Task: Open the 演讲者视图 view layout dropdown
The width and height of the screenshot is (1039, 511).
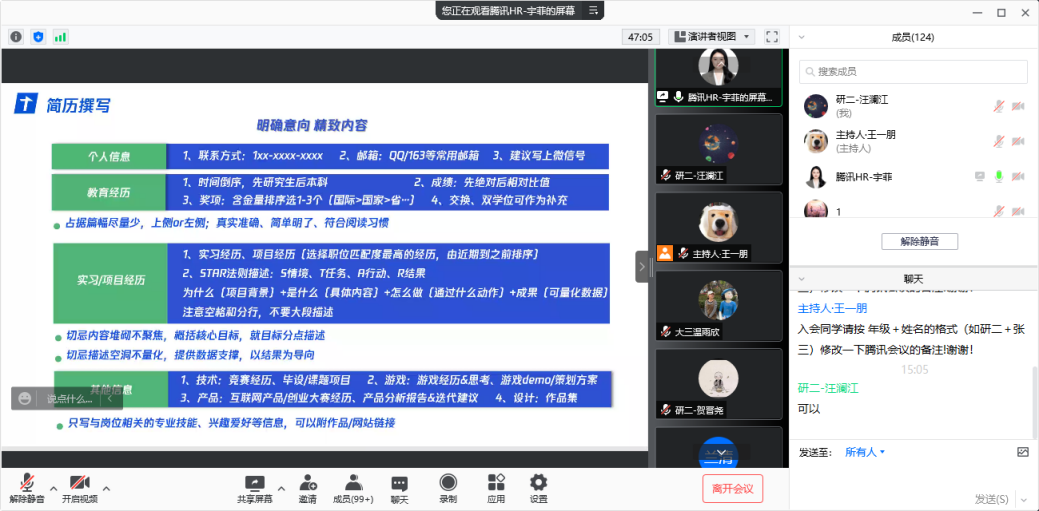Action: 711,37
